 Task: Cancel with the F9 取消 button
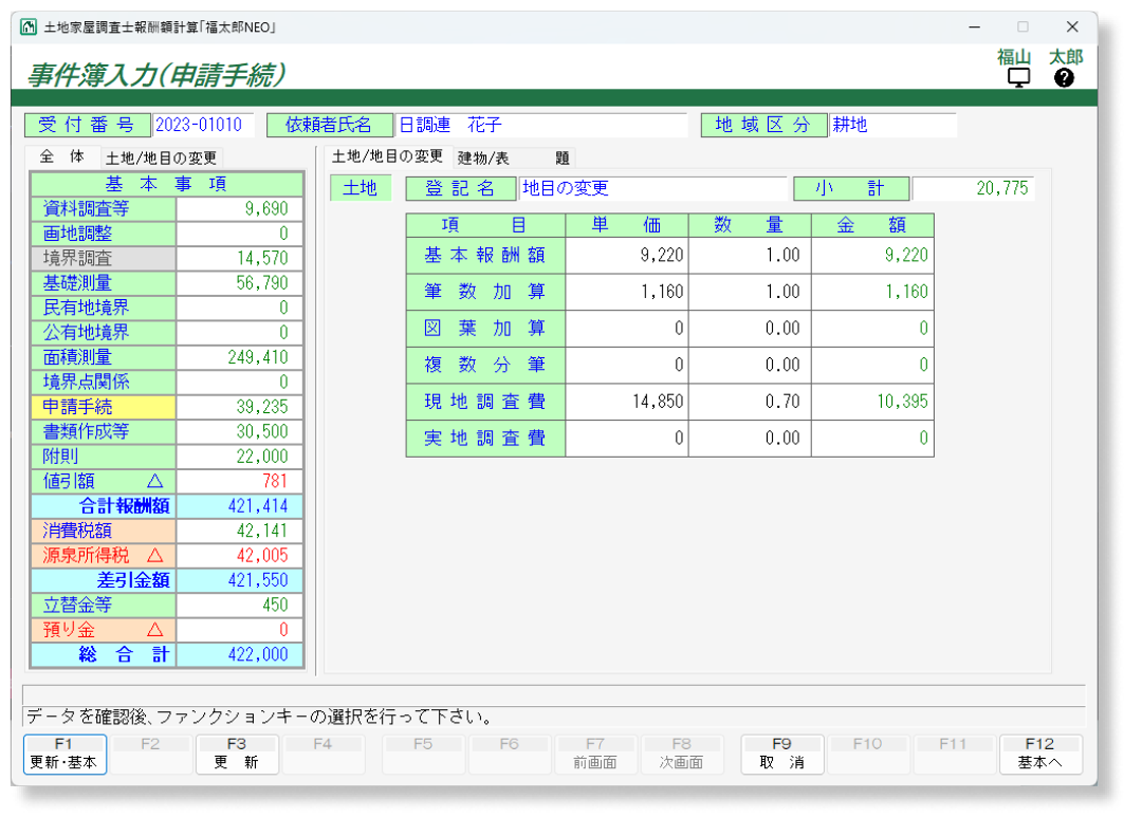781,754
